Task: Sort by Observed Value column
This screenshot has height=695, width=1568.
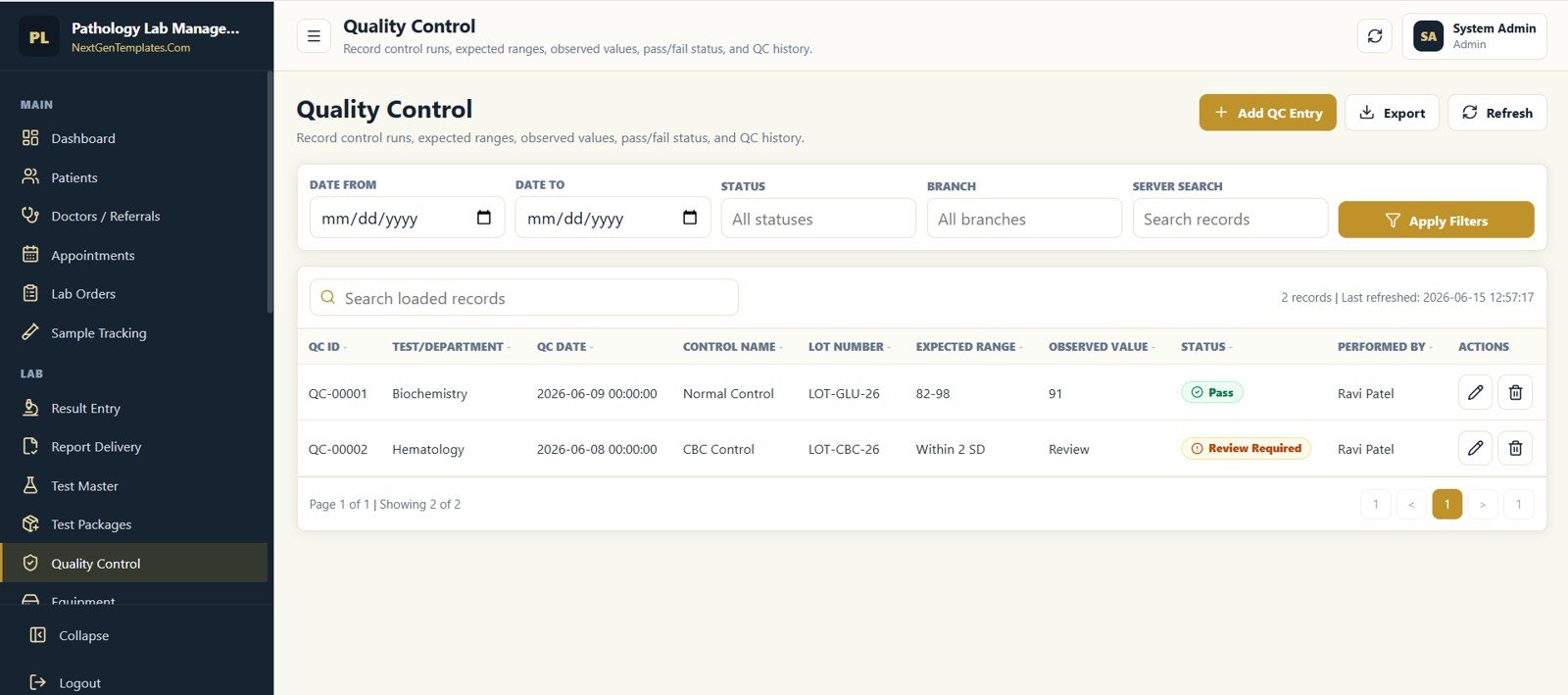Action: pos(1102,347)
